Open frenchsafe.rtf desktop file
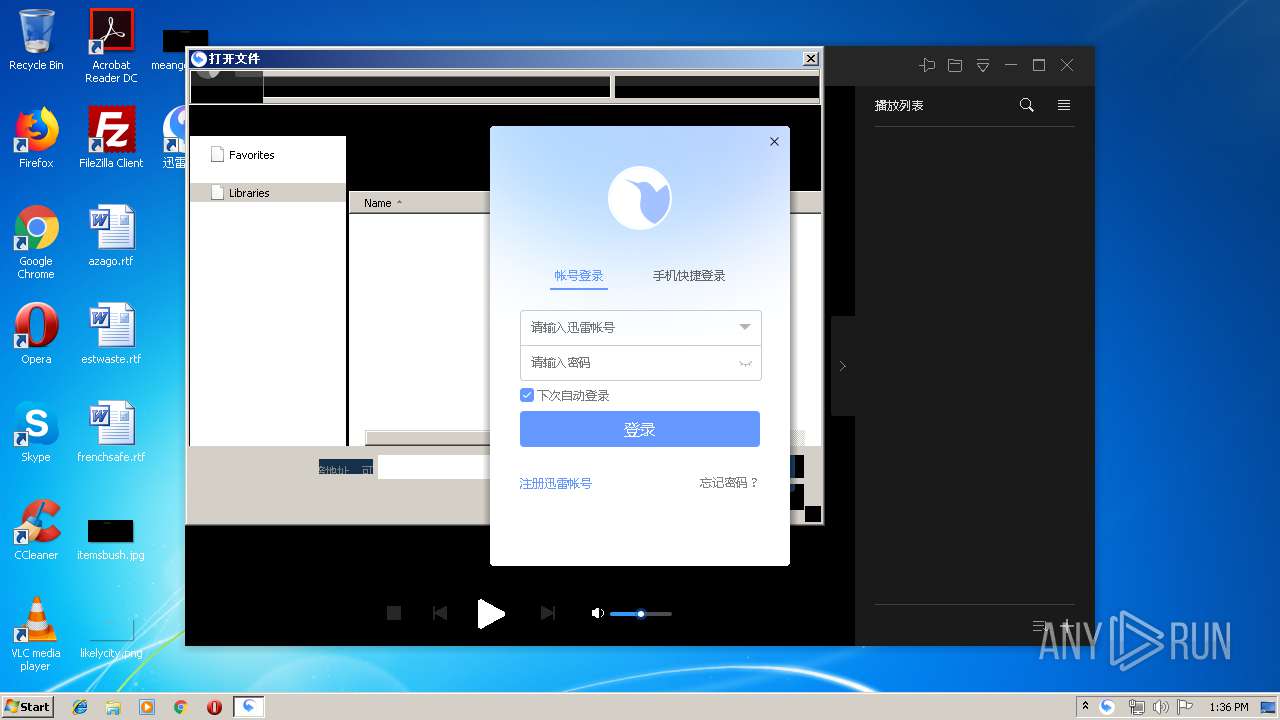The image size is (1280, 720). click(x=111, y=433)
